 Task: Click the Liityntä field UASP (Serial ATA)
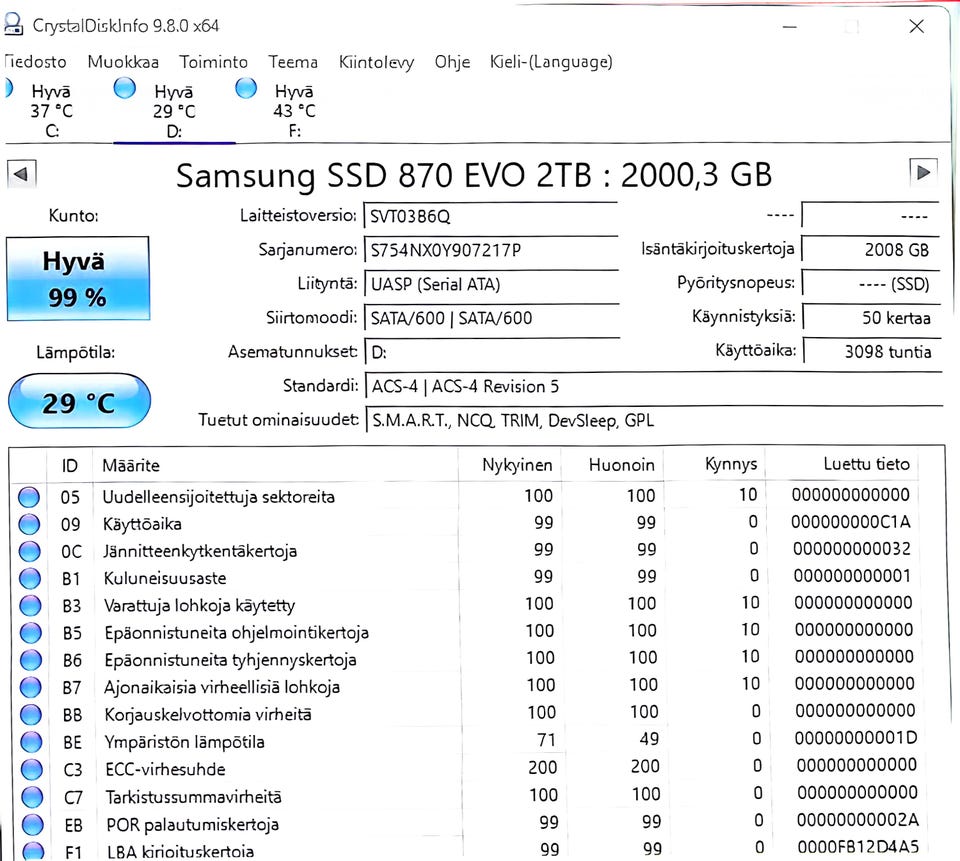(490, 284)
